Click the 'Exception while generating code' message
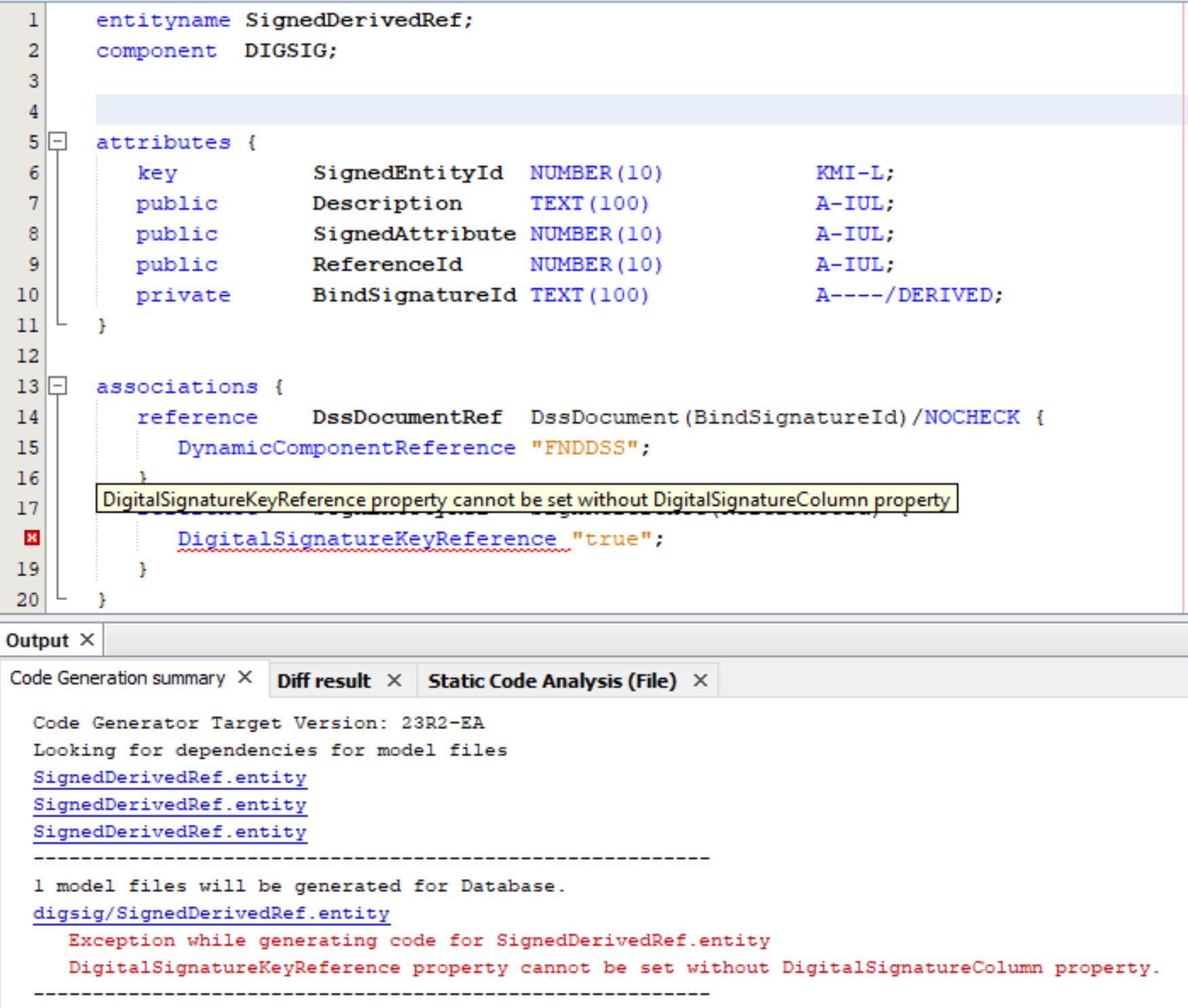The width and height of the screenshot is (1188, 1008). click(x=419, y=940)
